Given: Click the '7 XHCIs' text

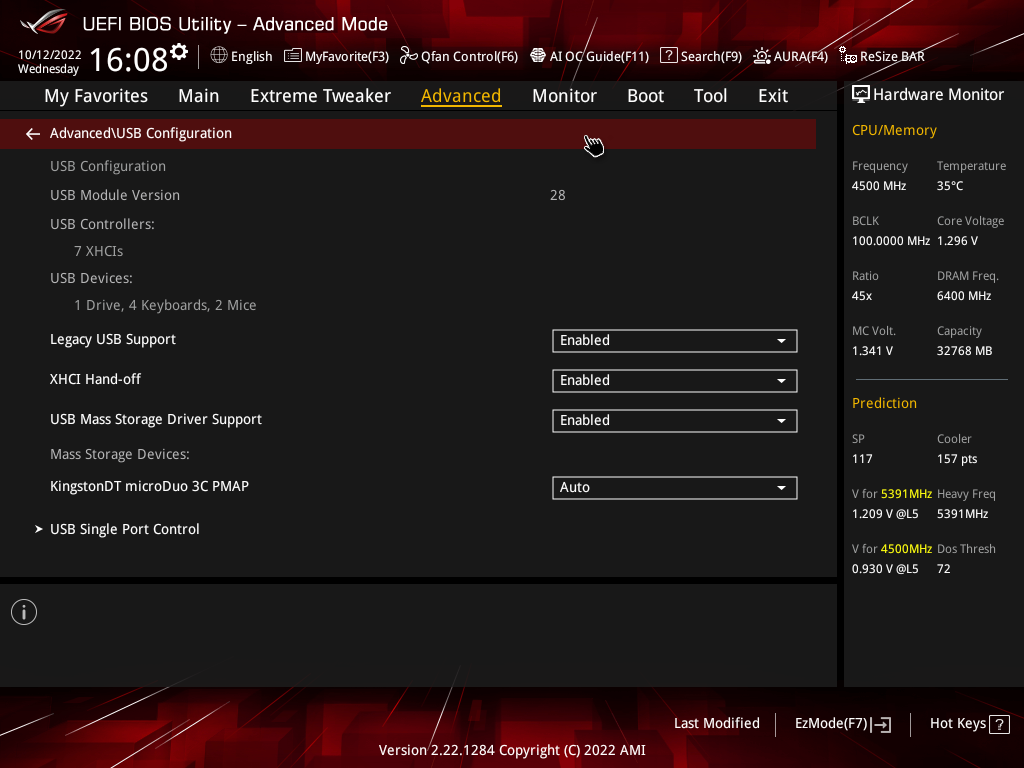Looking at the screenshot, I should 99,251.
